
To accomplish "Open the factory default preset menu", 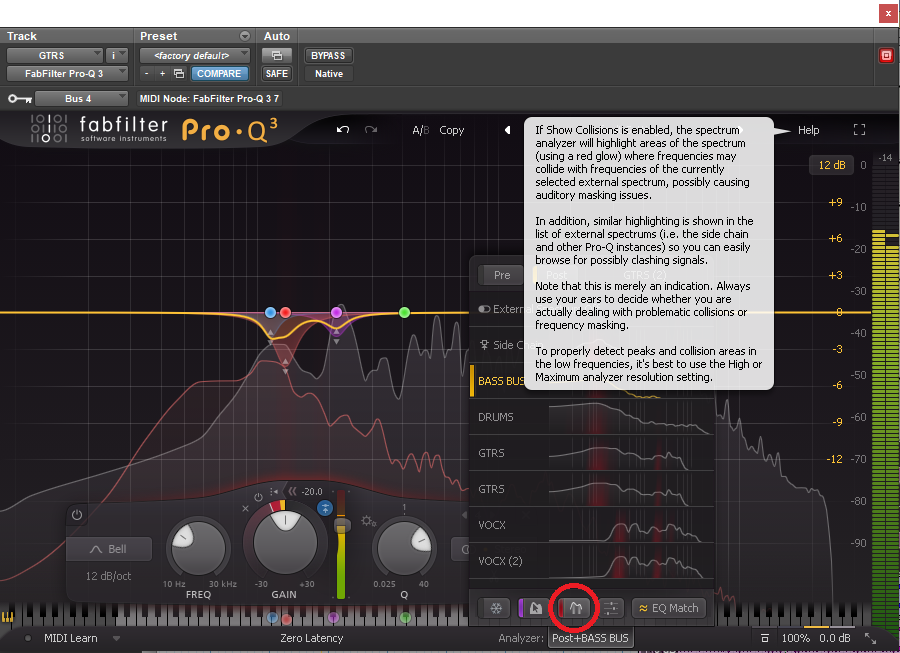I will tap(195, 56).
